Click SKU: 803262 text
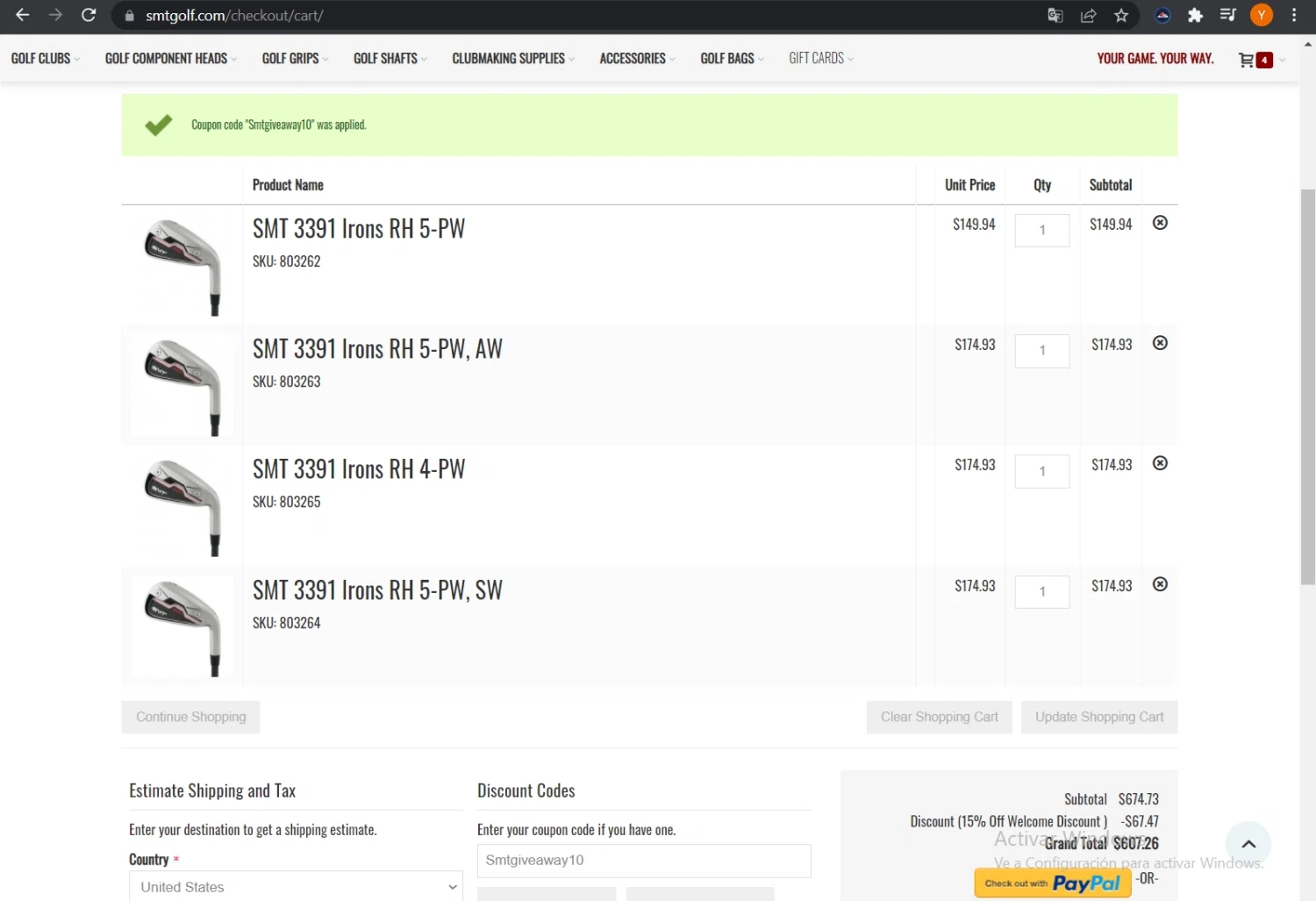Image resolution: width=1316 pixels, height=901 pixels. [287, 261]
